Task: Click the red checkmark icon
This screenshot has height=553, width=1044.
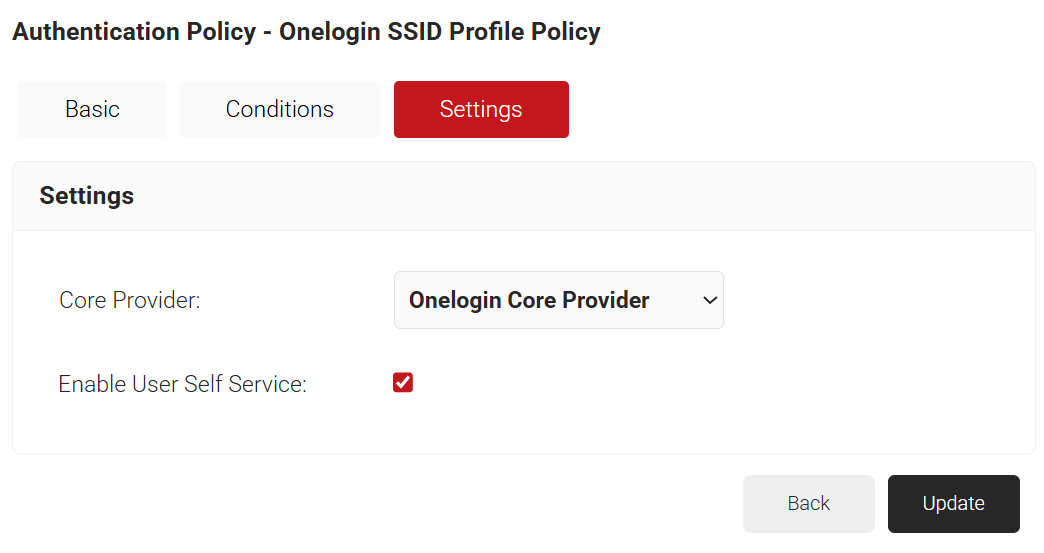Action: click(403, 383)
